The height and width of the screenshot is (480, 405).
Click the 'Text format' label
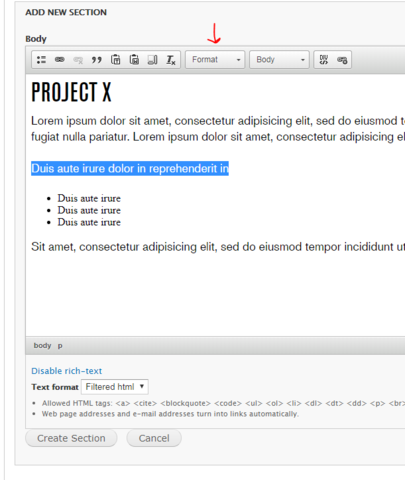coord(55,387)
